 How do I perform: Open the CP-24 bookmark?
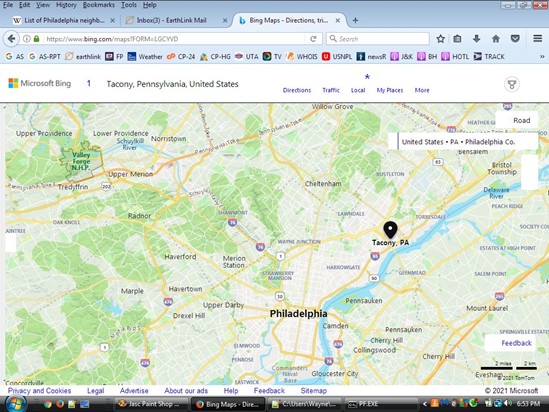[181, 56]
